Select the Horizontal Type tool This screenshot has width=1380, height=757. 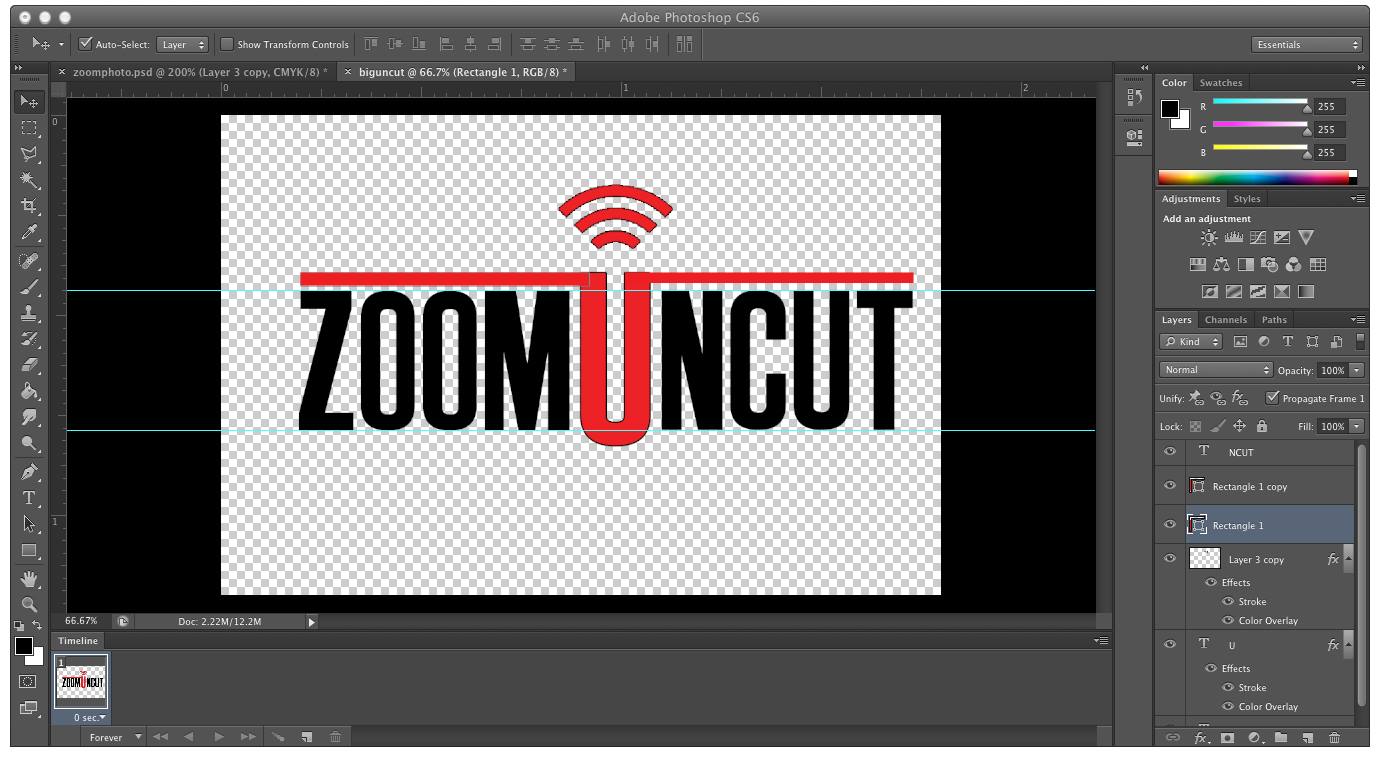point(29,498)
